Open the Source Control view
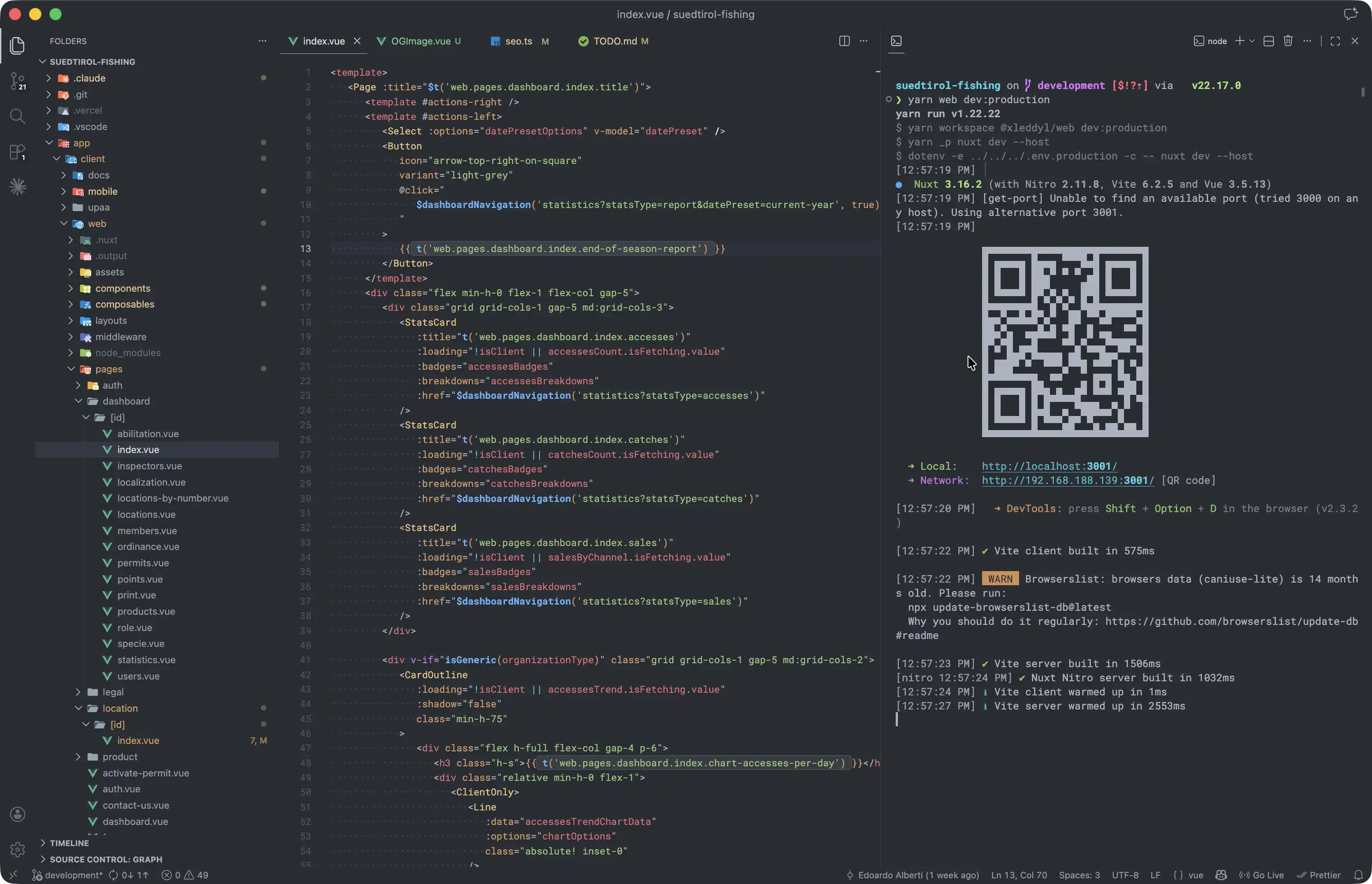Viewport: 1372px width, 884px height. pyautogui.click(x=18, y=81)
